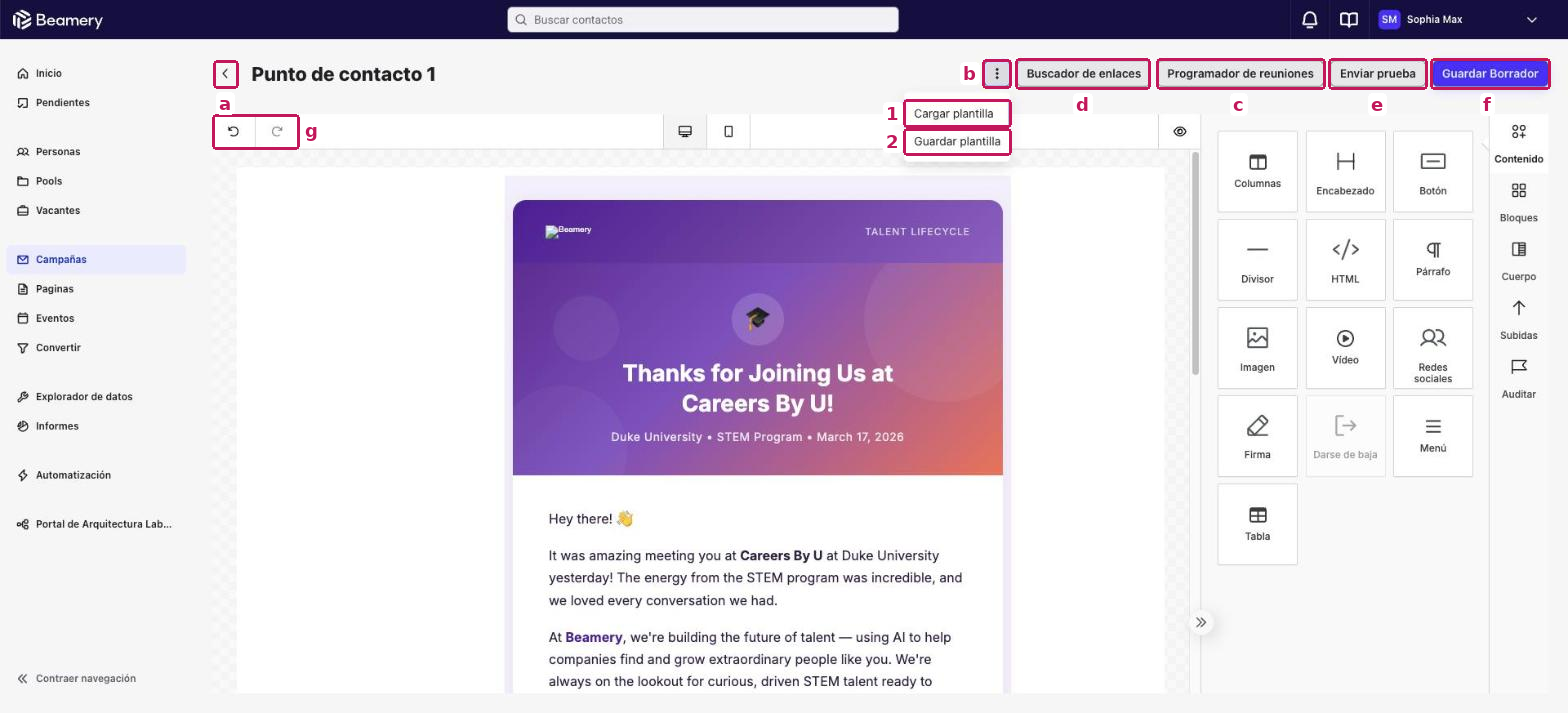Image resolution: width=1568 pixels, height=713 pixels.
Task: Open Automatización in the sidebar
Action: [x=96, y=475]
